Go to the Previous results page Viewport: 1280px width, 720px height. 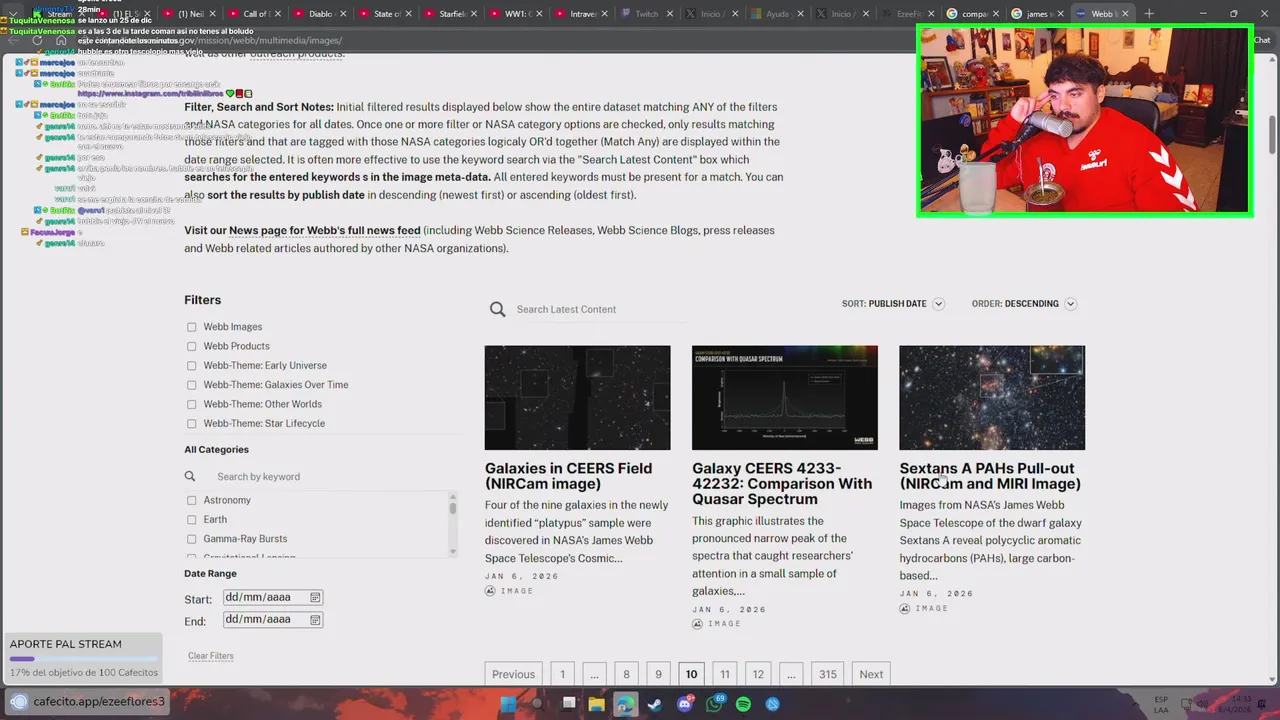coord(513,674)
